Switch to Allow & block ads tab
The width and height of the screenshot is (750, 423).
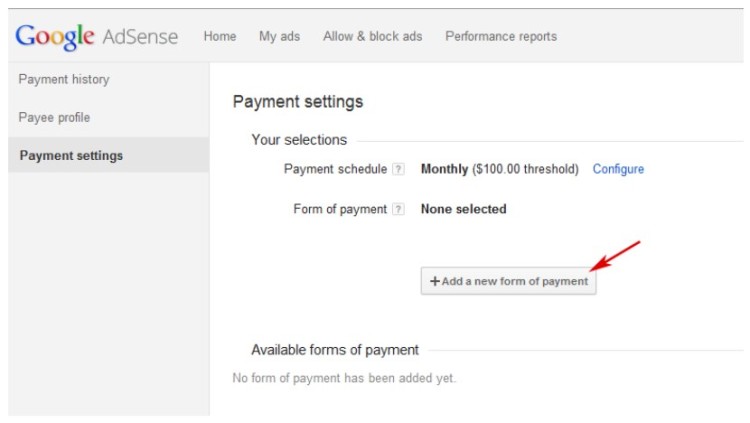(x=372, y=36)
